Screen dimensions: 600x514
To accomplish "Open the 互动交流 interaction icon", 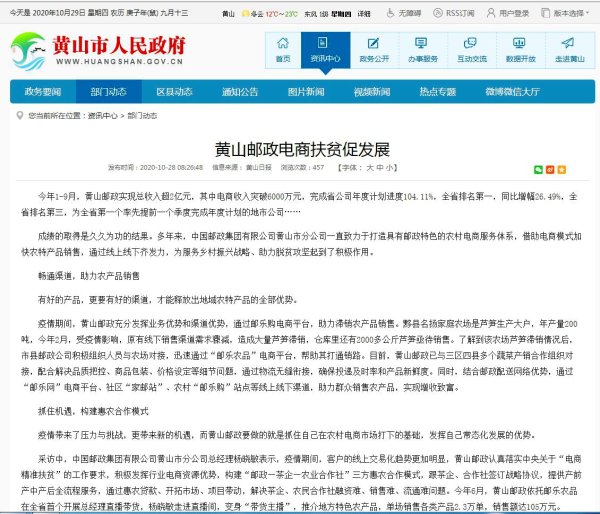I will (x=471, y=51).
